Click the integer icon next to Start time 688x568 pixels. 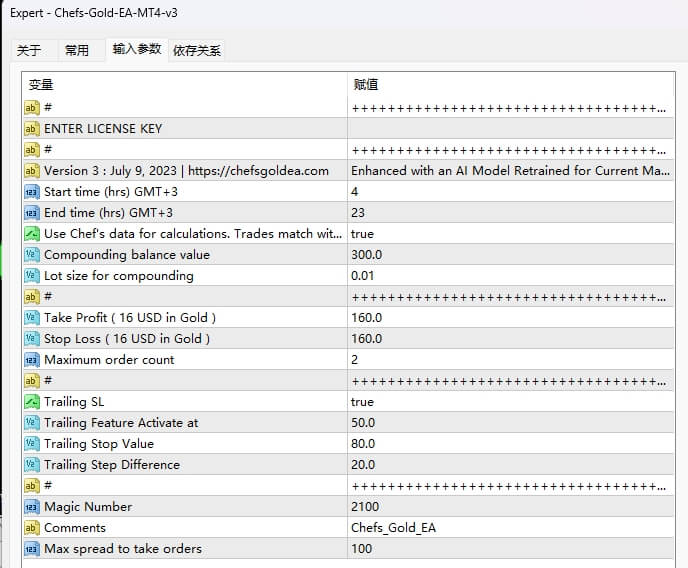[31, 191]
